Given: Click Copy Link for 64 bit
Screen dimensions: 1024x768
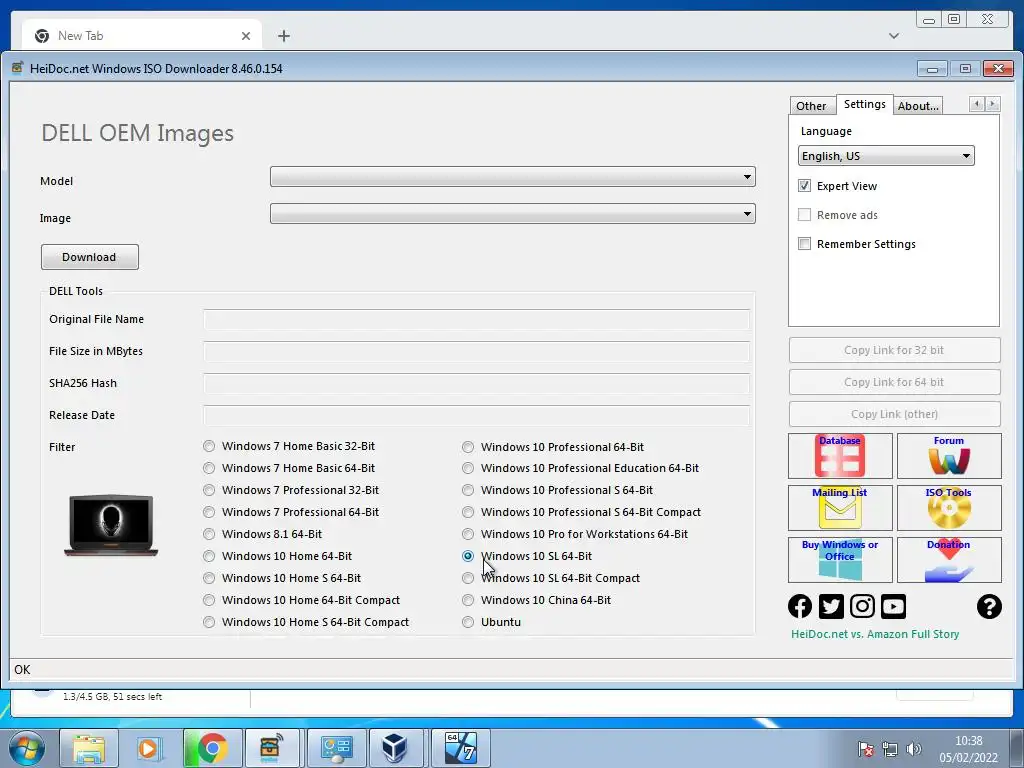Looking at the screenshot, I should (x=894, y=382).
